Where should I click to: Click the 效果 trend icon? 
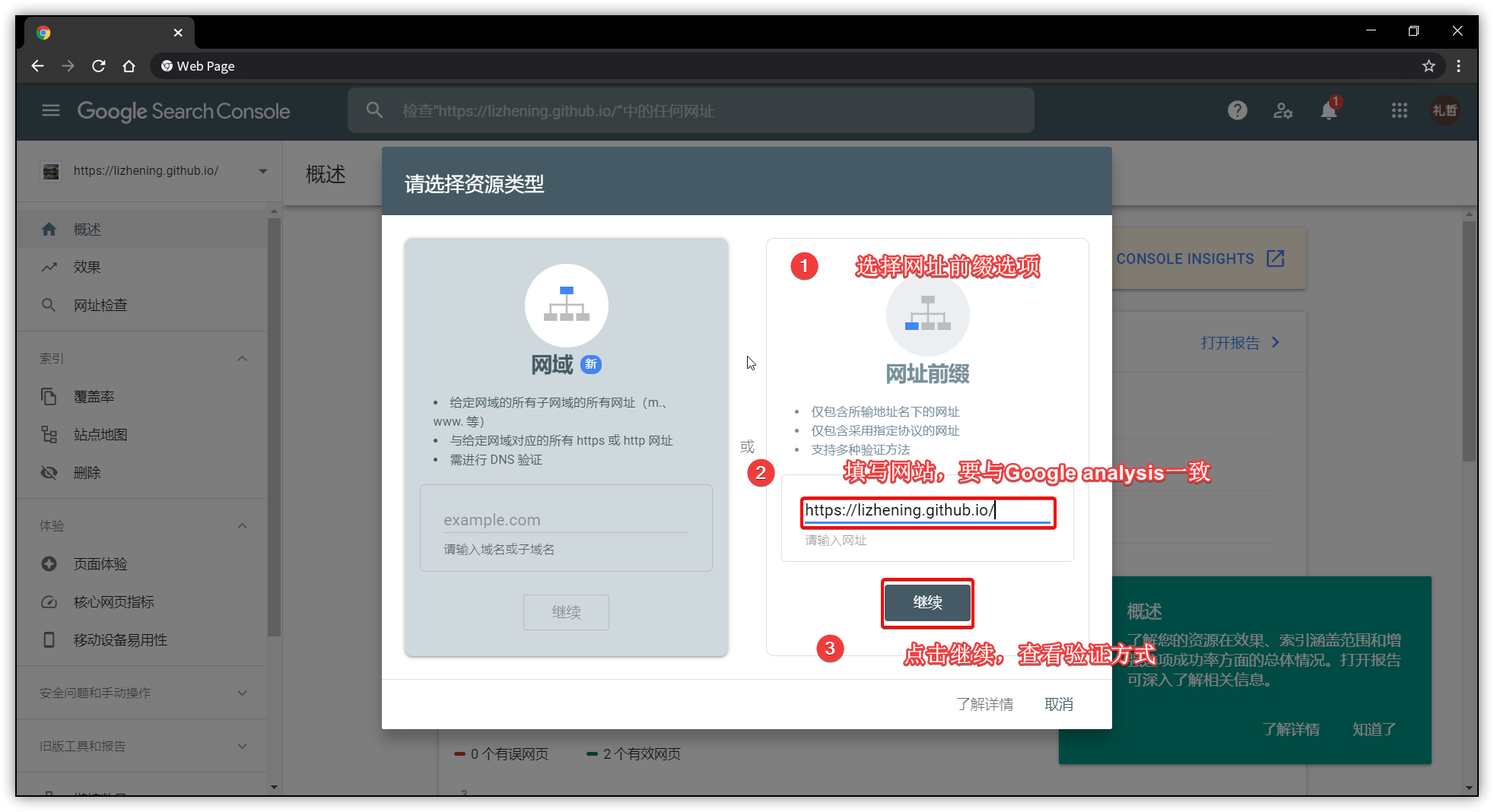pos(49,267)
